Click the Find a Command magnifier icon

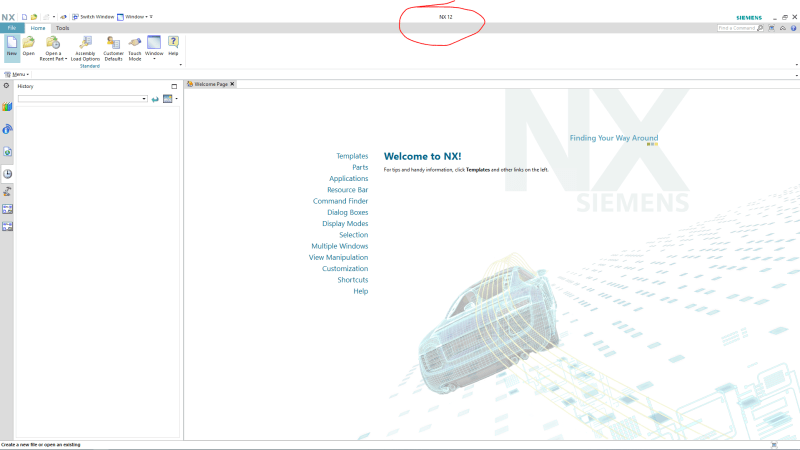coord(760,28)
